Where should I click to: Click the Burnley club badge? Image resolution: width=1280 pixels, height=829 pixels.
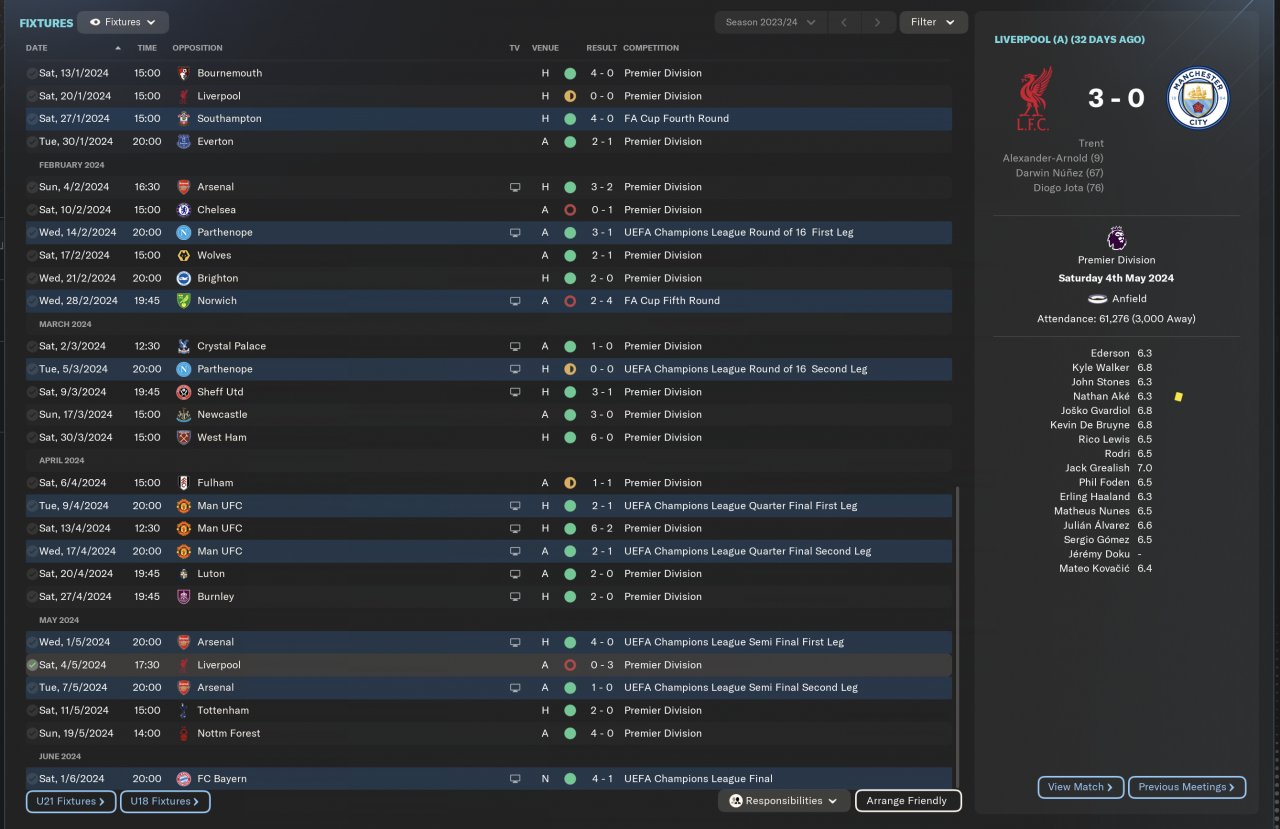183,596
